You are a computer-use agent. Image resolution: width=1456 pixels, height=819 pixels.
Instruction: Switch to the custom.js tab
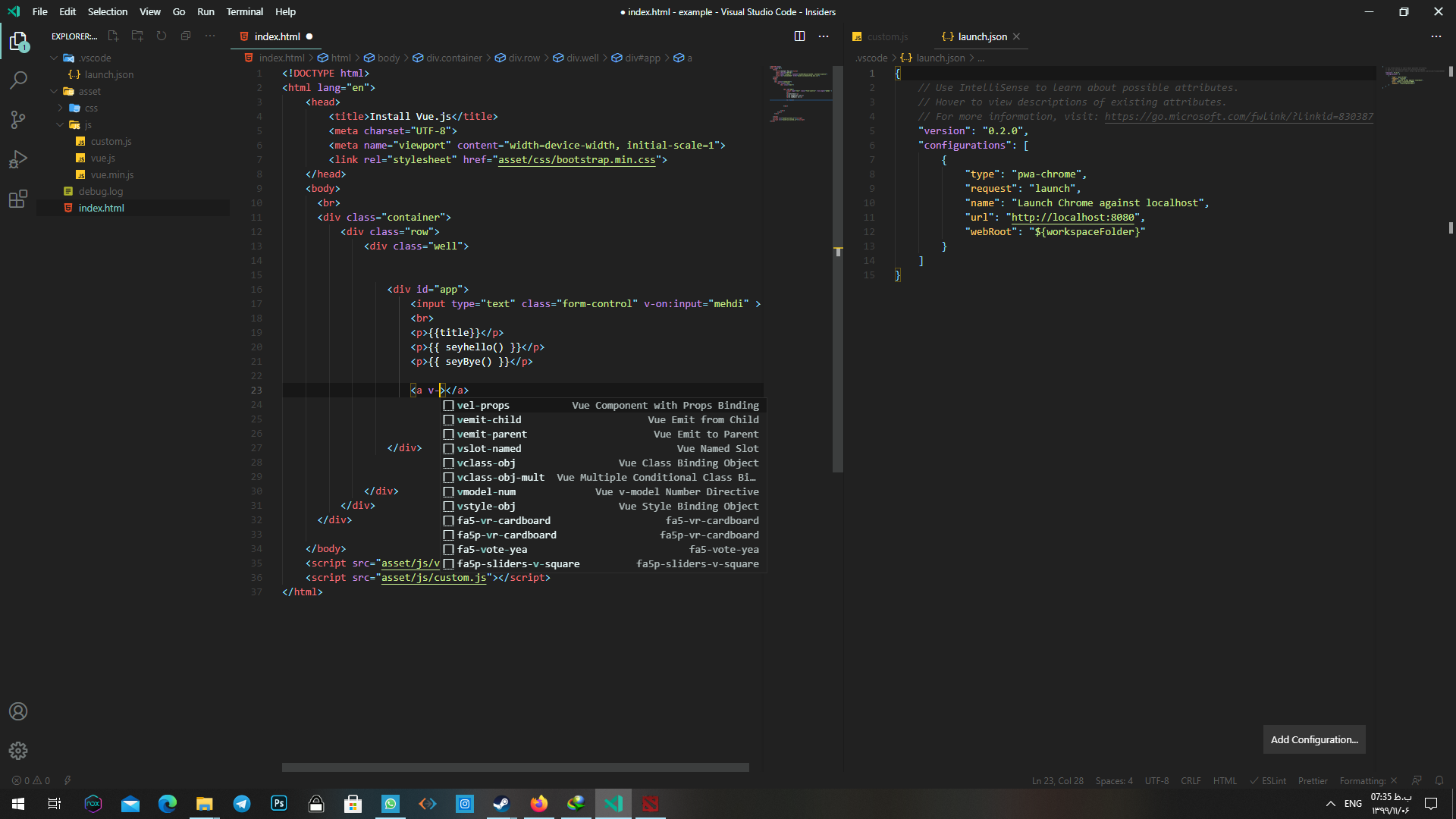(886, 36)
